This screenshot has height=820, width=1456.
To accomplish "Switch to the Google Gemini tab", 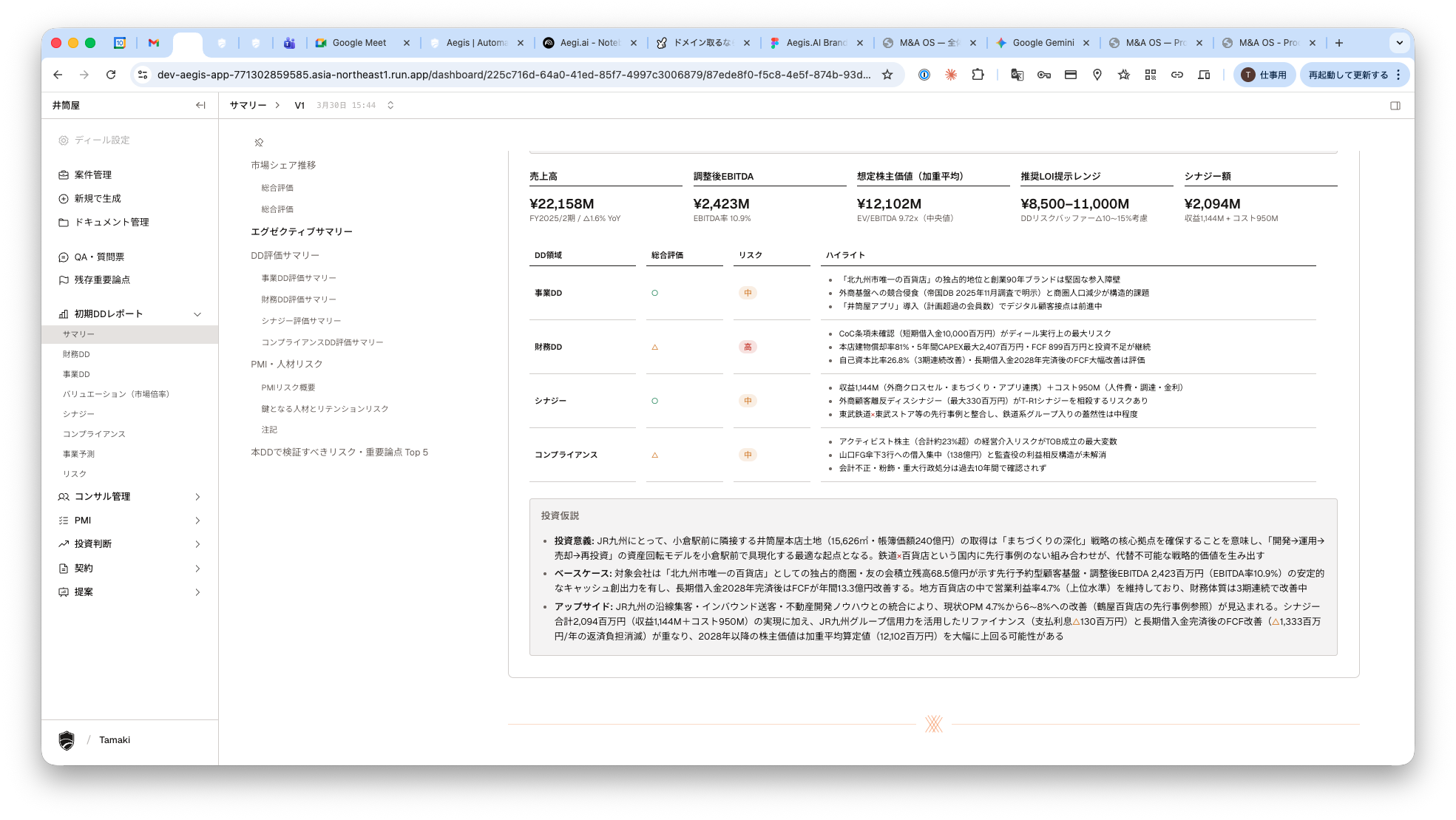I will click(1043, 43).
